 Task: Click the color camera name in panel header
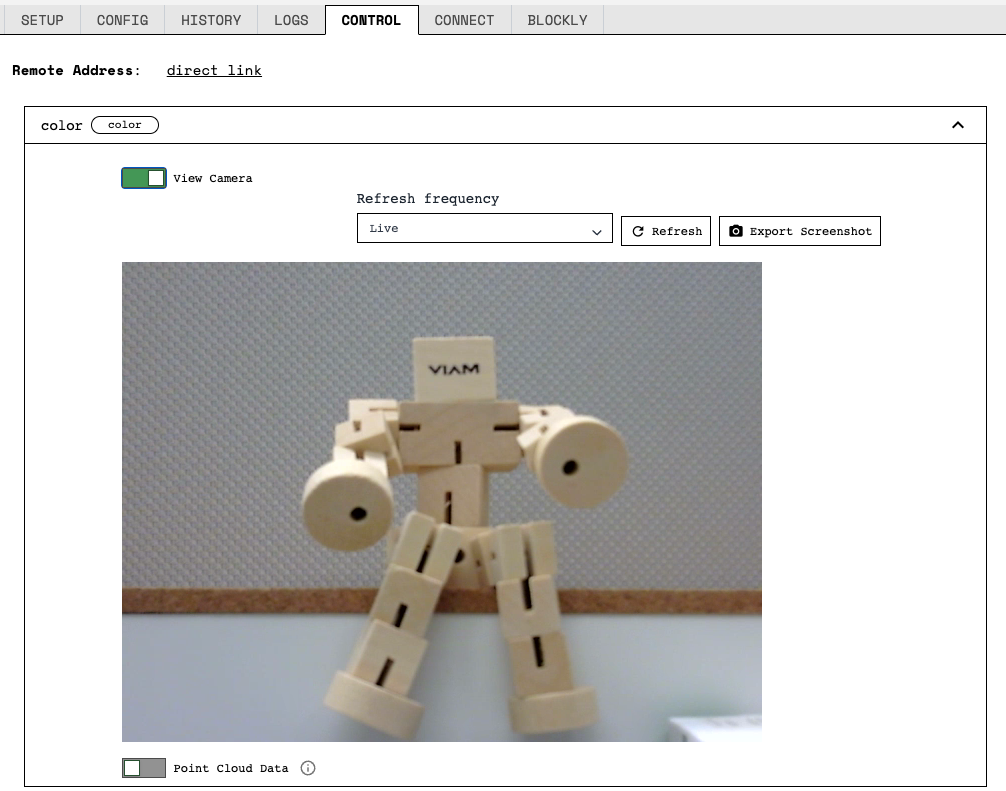[x=61, y=125]
